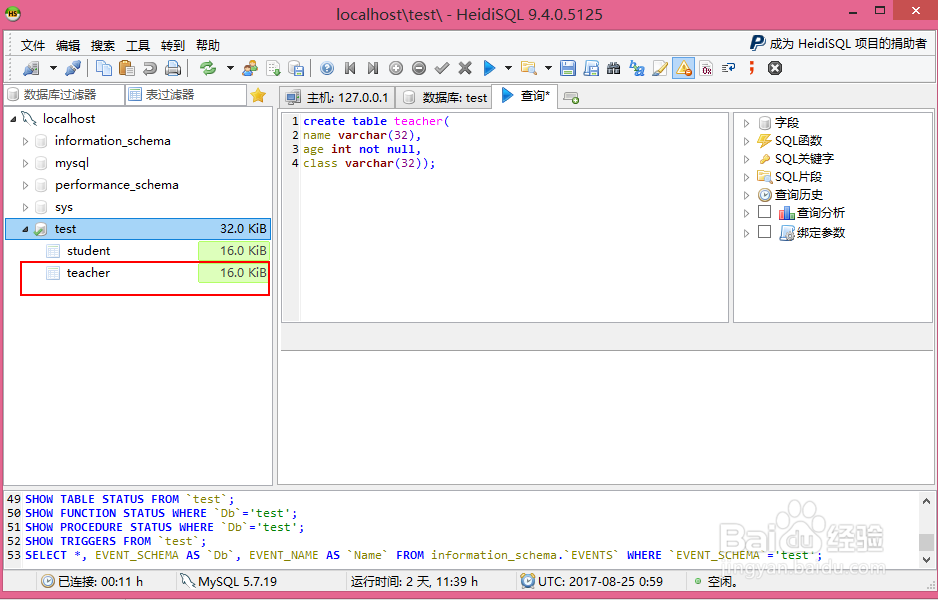The image size is (938, 600).
Task: Enable the 绑定参数 checkbox
Action: point(764,231)
